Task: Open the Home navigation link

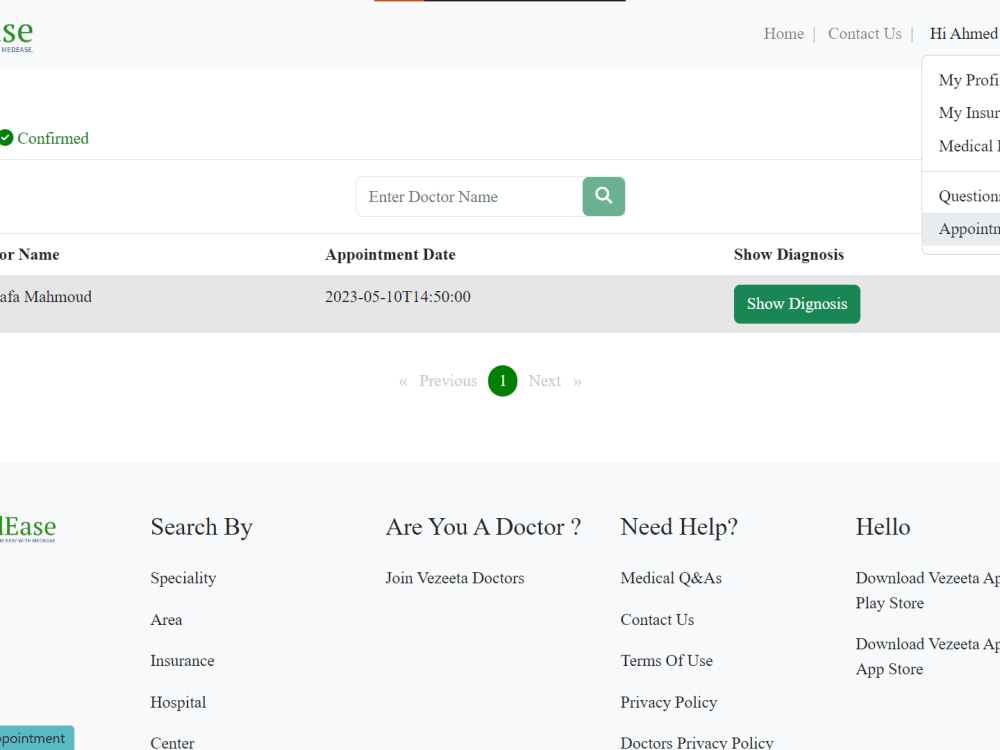Action: pyautogui.click(x=784, y=34)
